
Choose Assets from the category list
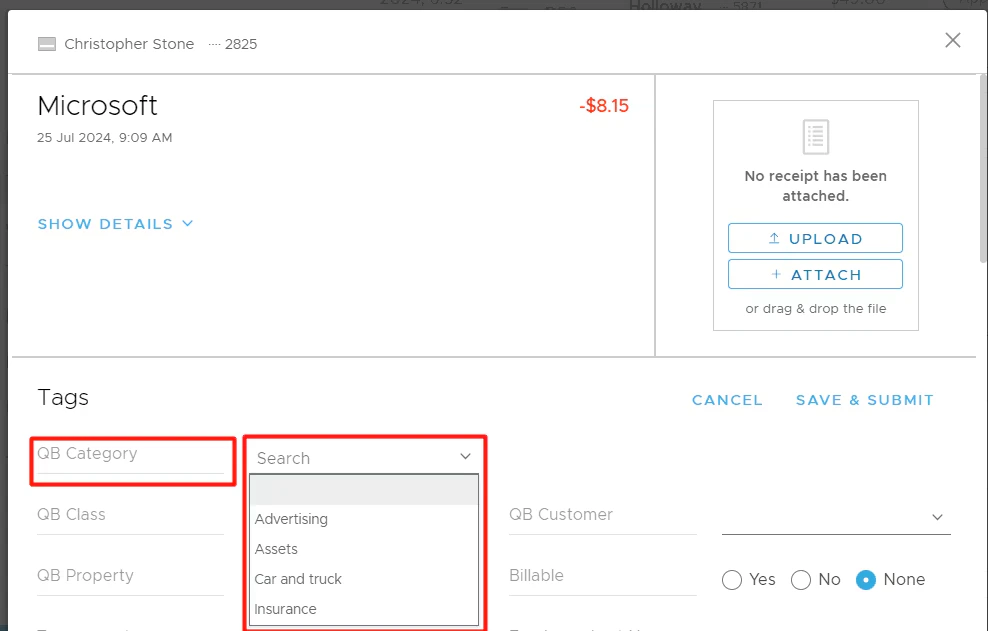click(x=364, y=549)
